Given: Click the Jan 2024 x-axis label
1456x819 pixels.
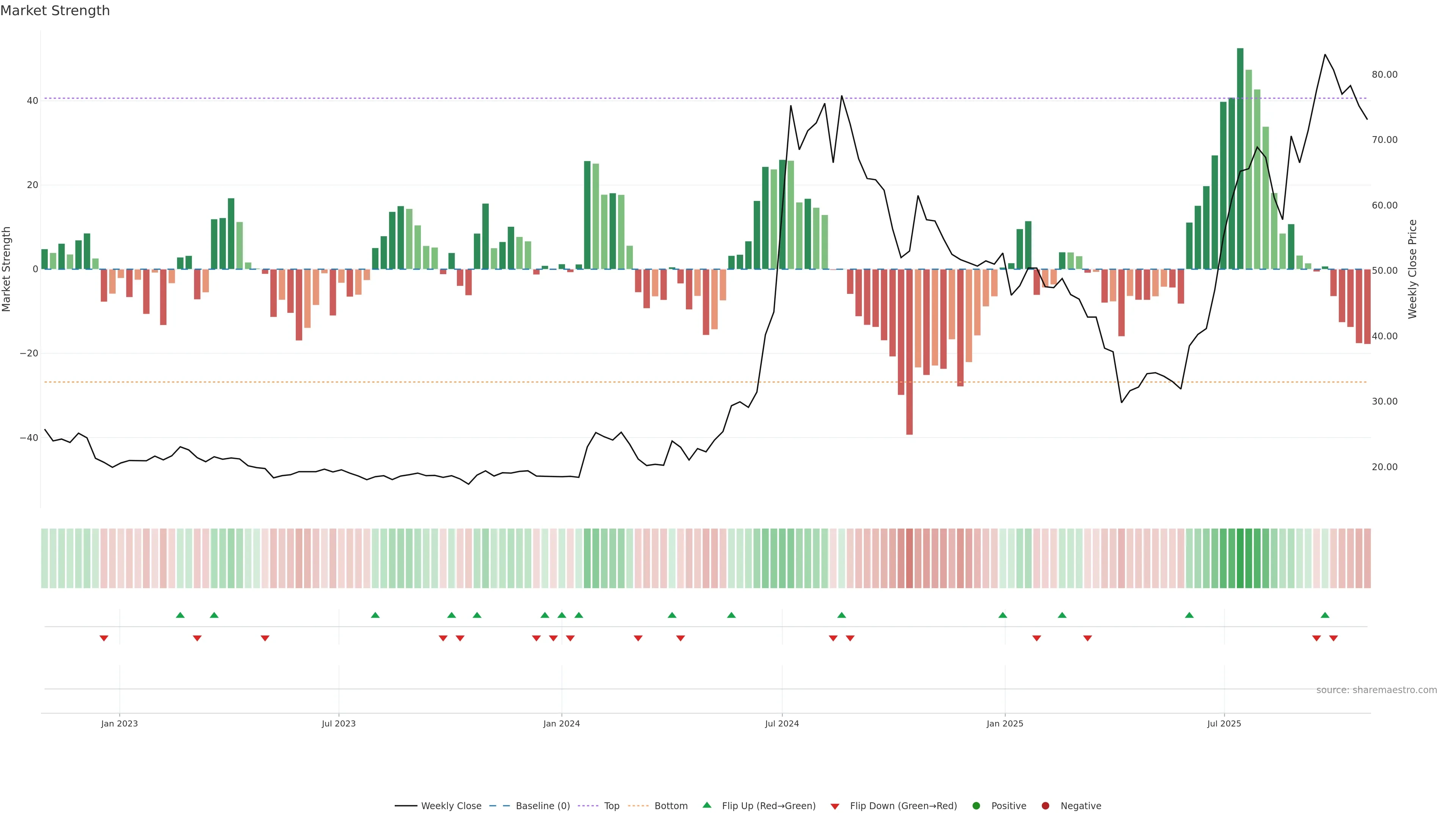Looking at the screenshot, I should pyautogui.click(x=561, y=723).
